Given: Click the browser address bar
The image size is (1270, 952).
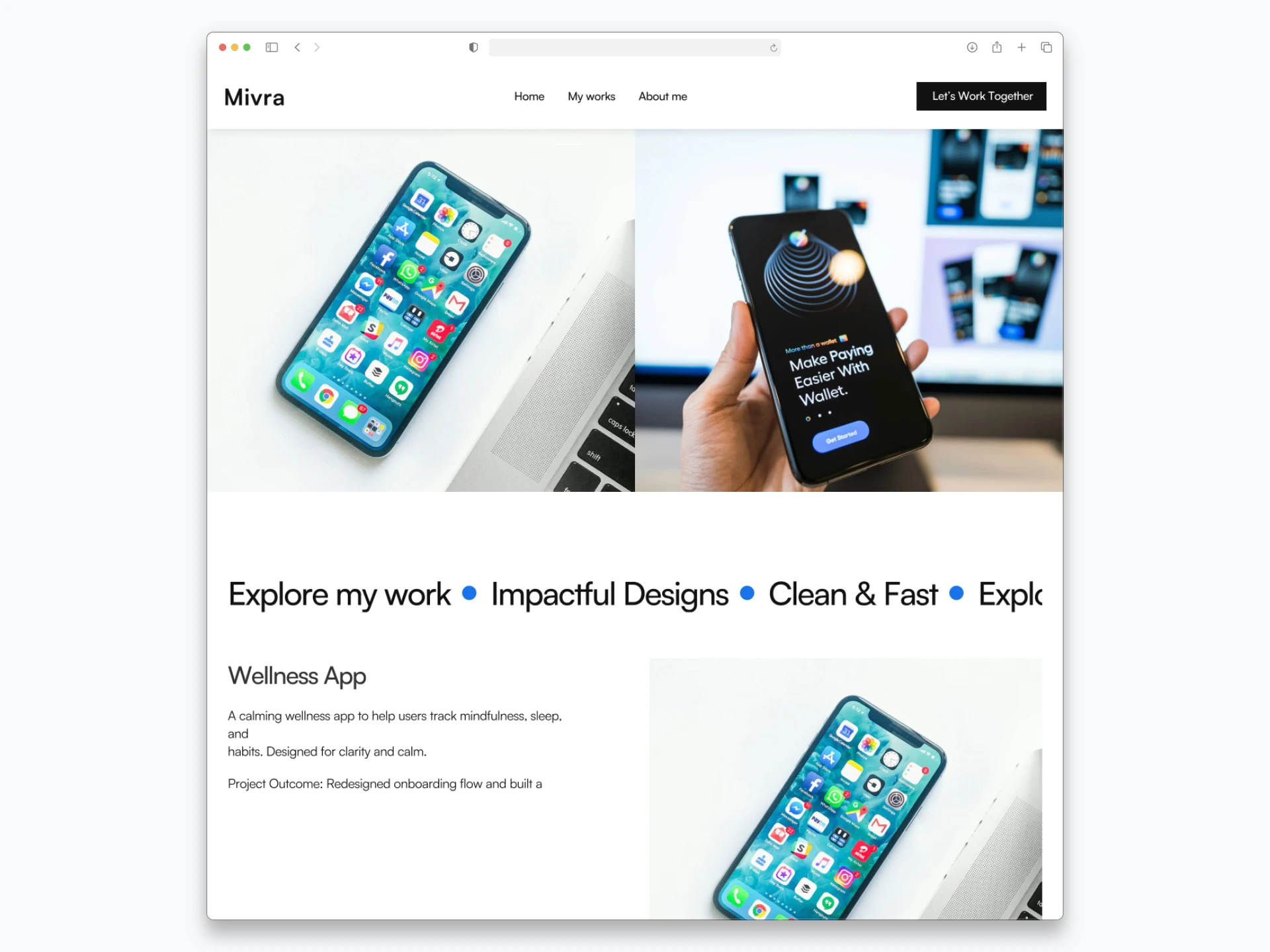Looking at the screenshot, I should tap(634, 48).
